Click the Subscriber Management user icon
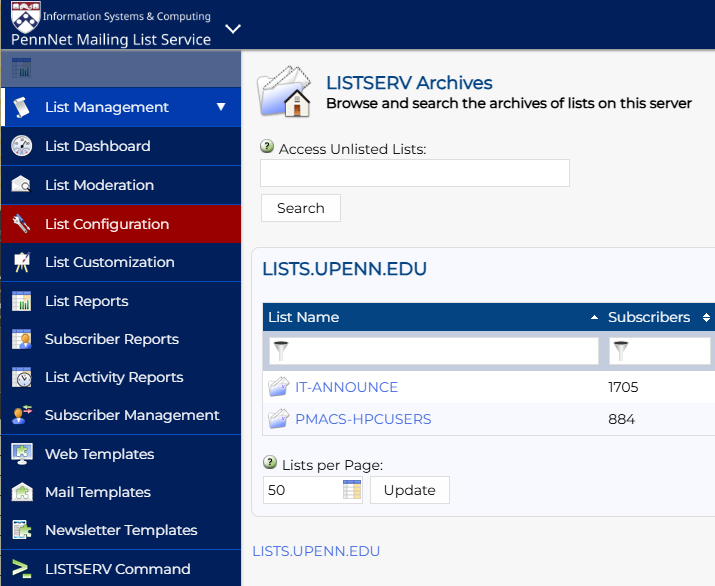The image size is (715, 586). [21, 415]
